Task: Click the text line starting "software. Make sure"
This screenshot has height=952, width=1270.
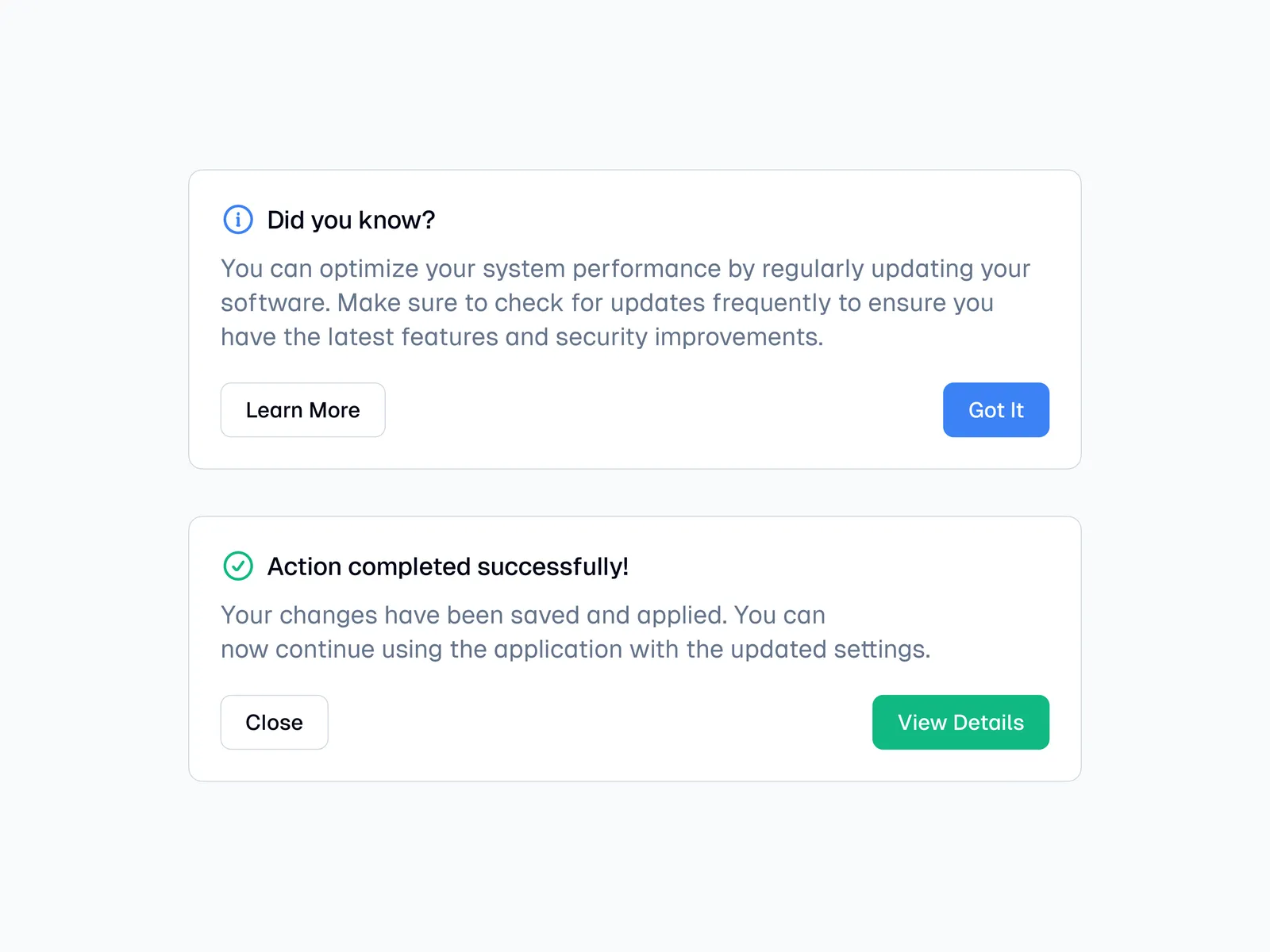Action: [606, 303]
